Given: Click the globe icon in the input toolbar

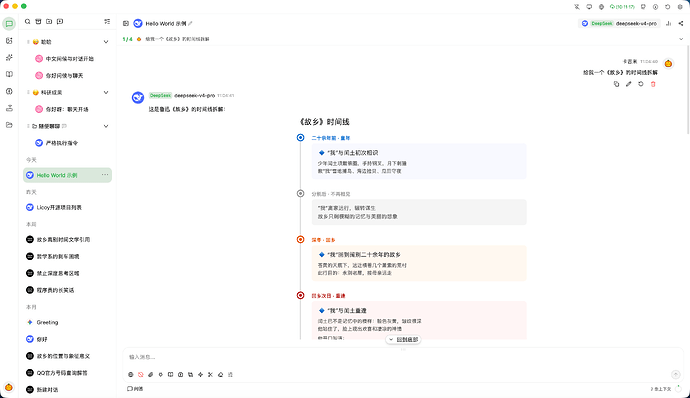Looking at the screenshot, I should pos(131,375).
